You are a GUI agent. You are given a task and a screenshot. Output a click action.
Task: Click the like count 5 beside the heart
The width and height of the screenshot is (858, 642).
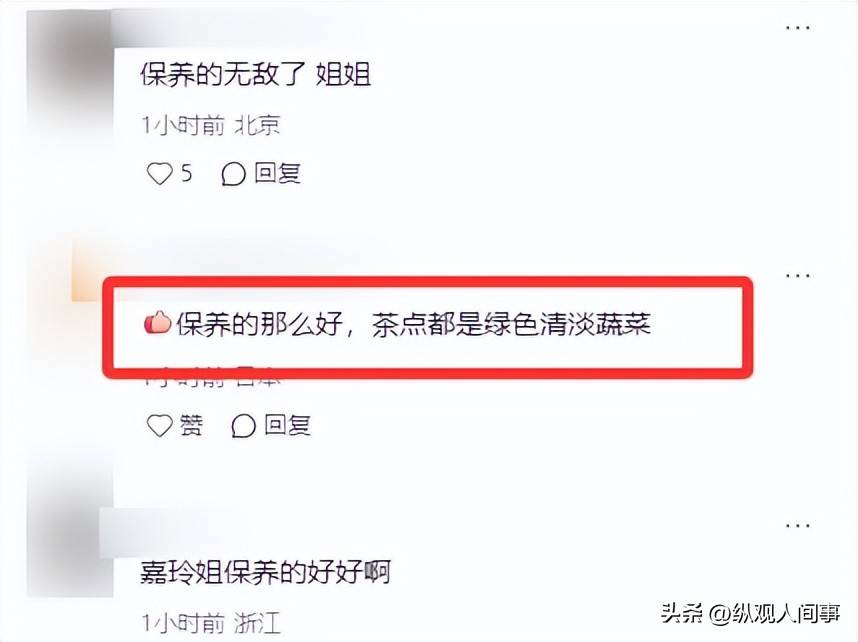tap(187, 173)
